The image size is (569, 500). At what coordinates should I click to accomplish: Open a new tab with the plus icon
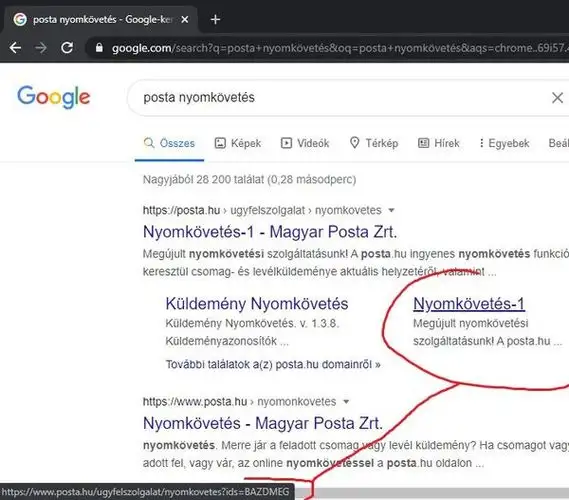(x=215, y=19)
